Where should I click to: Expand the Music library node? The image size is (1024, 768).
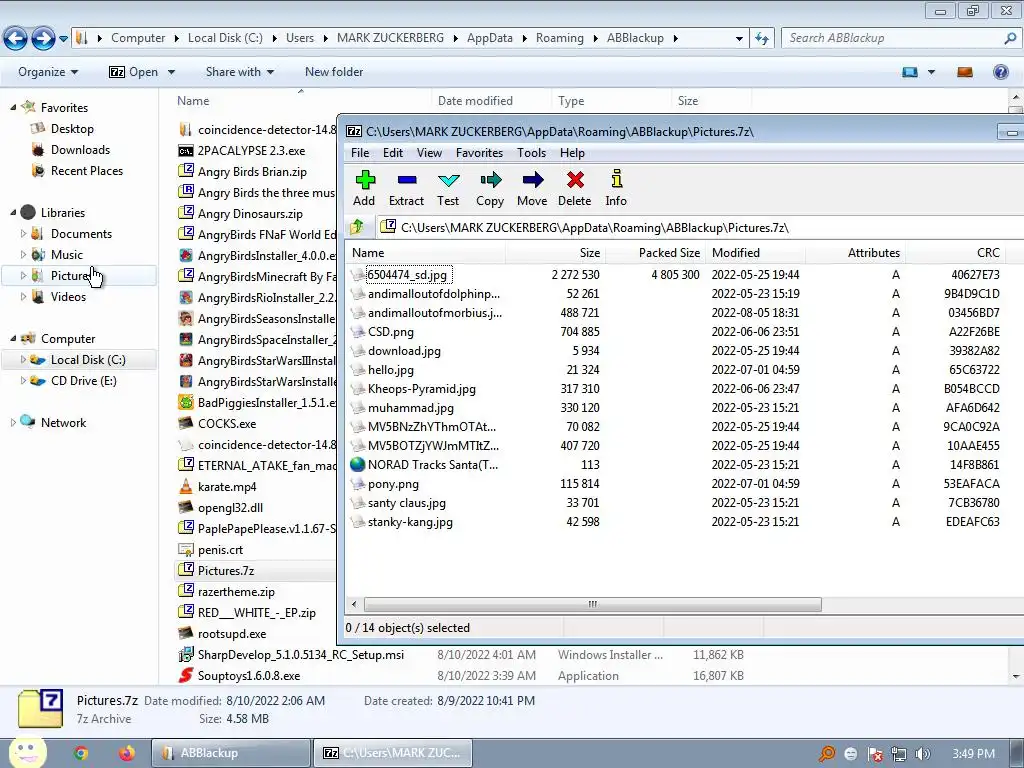click(x=24, y=254)
